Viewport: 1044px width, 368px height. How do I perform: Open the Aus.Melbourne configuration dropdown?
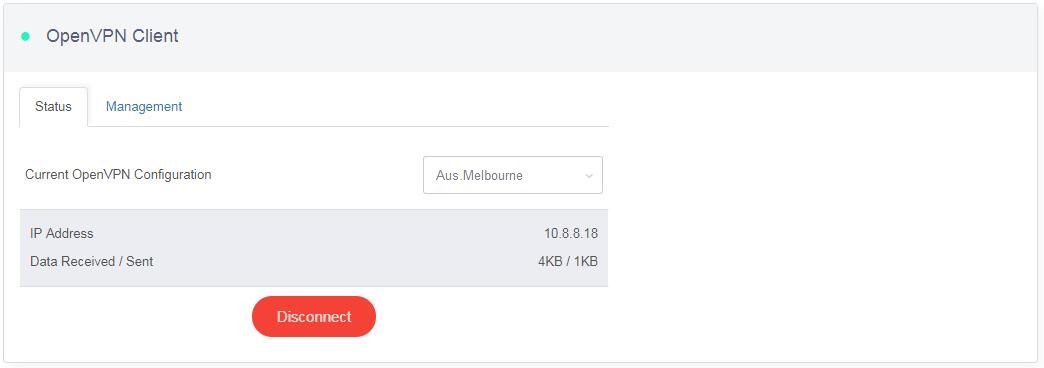pyautogui.click(x=513, y=175)
